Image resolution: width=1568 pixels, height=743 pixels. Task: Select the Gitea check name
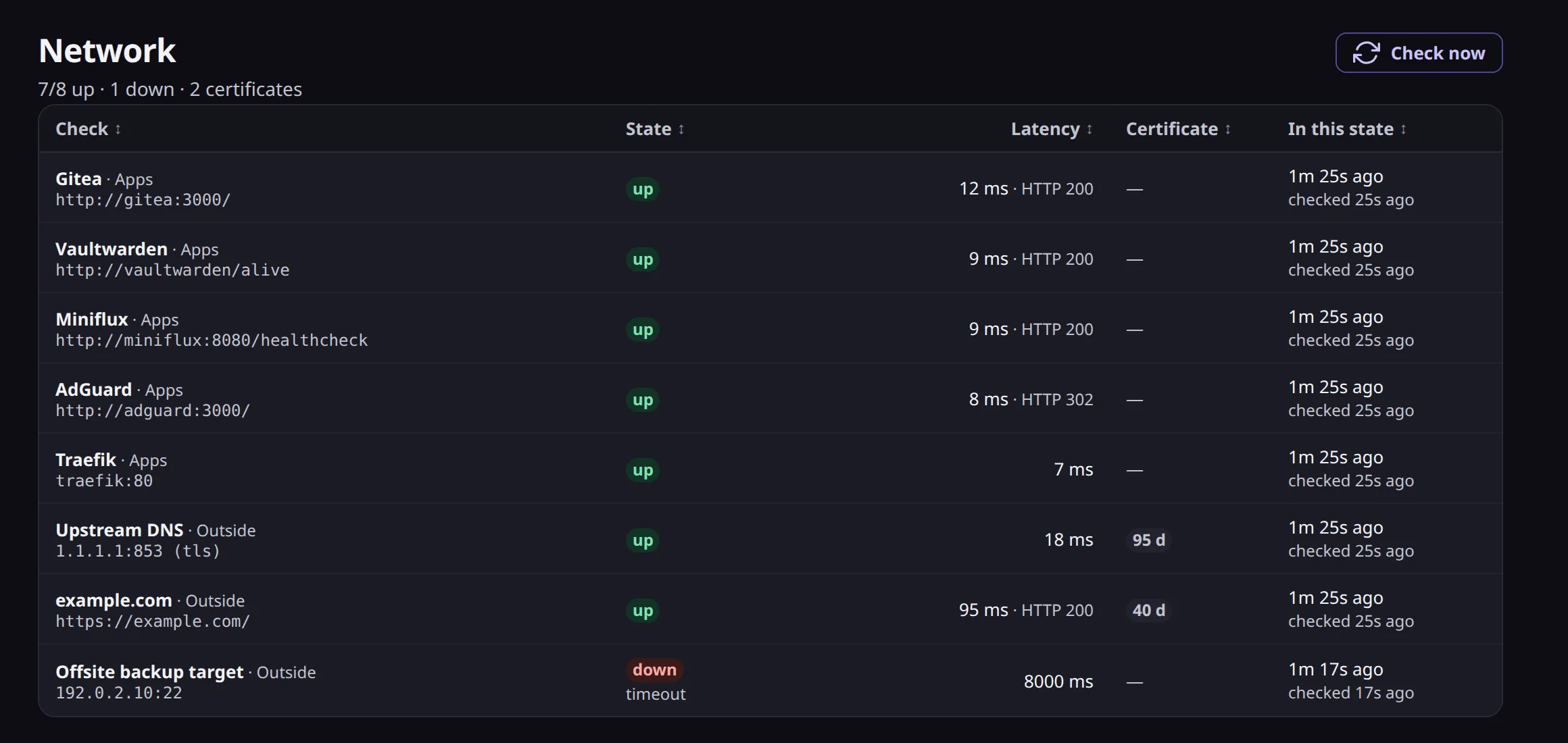[78, 179]
